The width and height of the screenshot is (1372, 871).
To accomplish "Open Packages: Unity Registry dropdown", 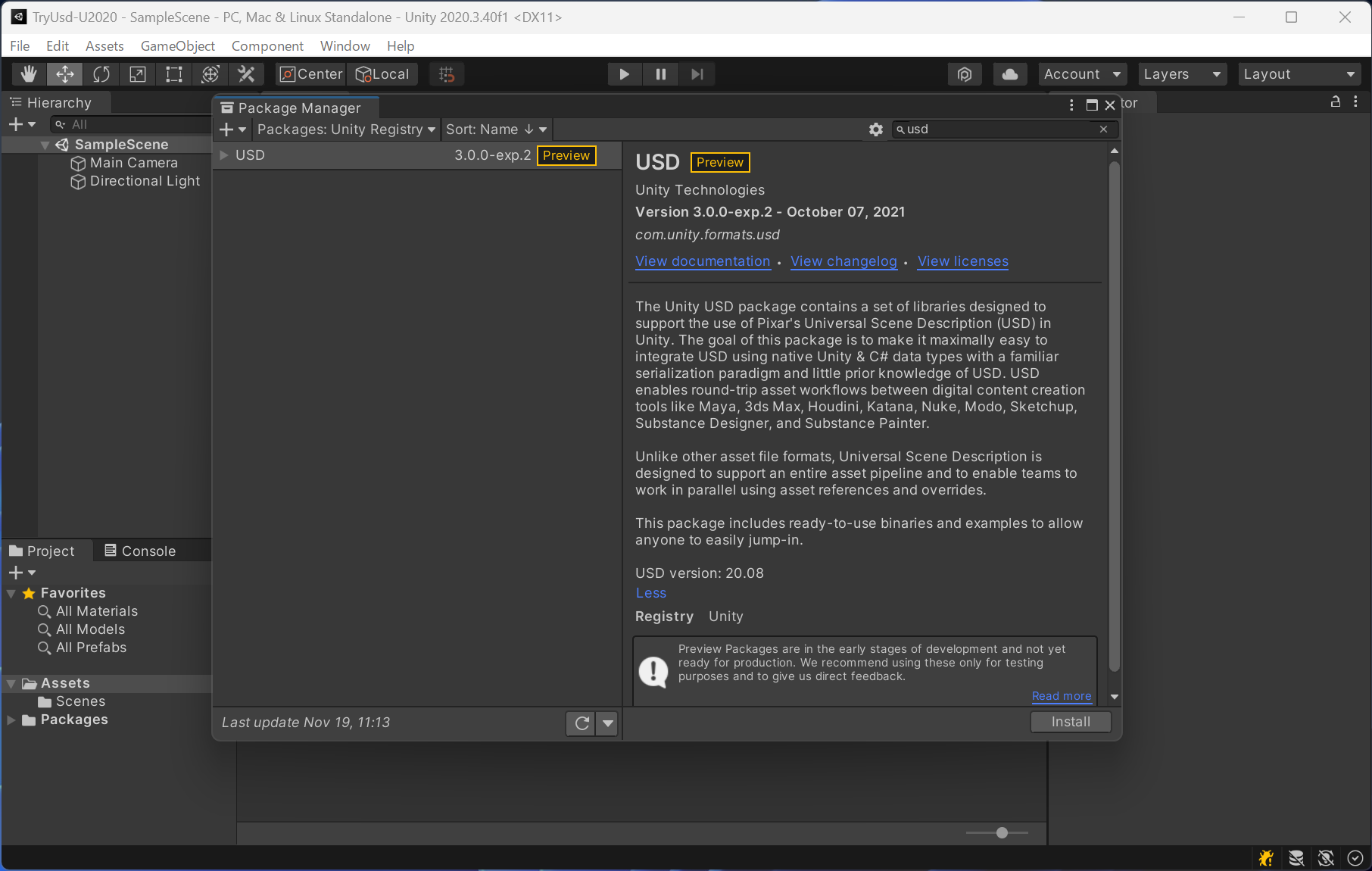I will click(x=346, y=130).
